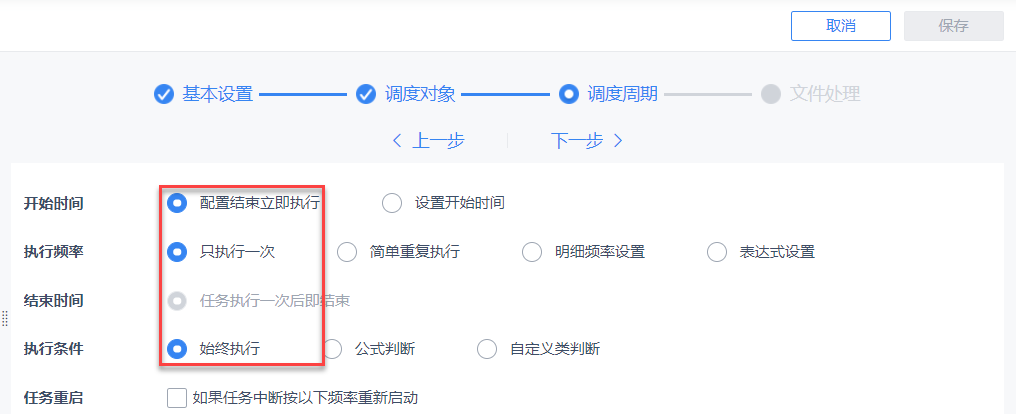Click the 文件处理 gray step circle icon
This screenshot has height=414, width=1016.
[x=770, y=94]
